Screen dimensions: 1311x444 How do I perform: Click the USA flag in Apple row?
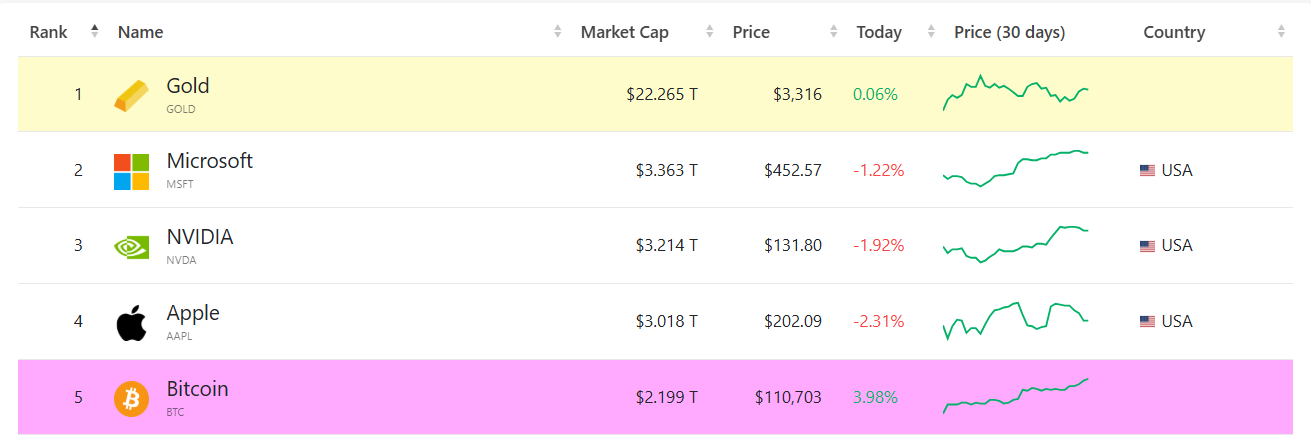click(1147, 322)
